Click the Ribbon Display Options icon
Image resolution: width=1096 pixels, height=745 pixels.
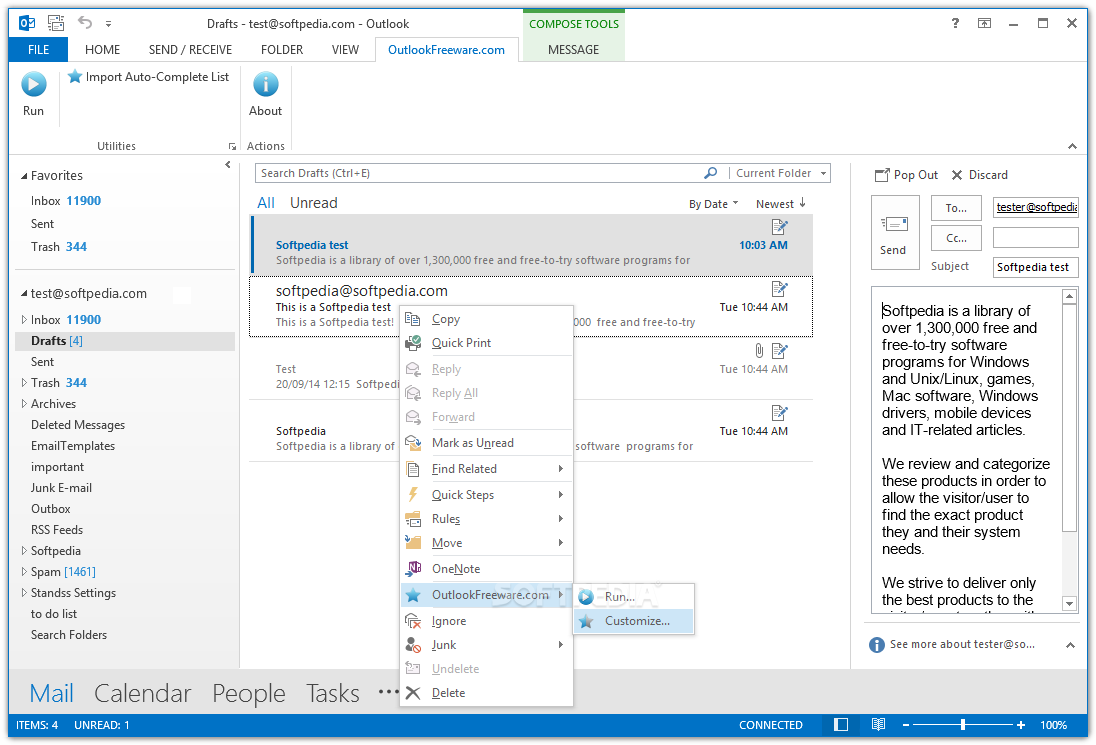(984, 23)
